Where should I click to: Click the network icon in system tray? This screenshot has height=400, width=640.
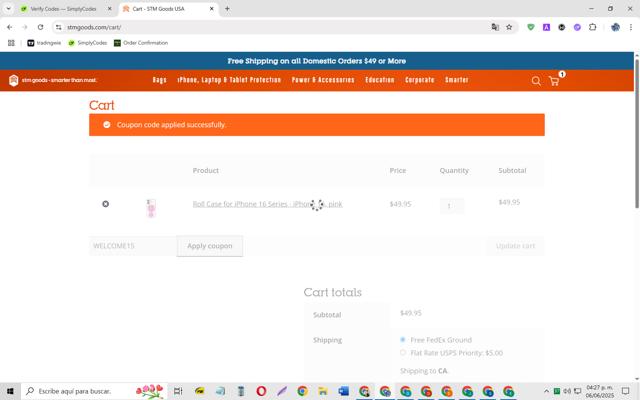tap(577, 391)
